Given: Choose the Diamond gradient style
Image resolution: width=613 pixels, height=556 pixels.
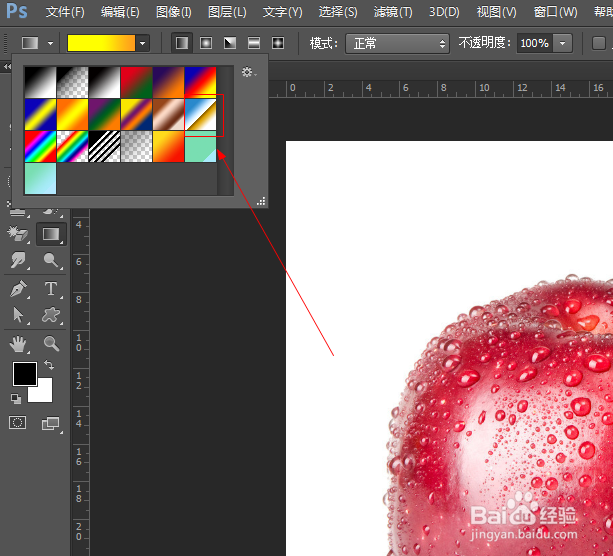Looking at the screenshot, I should [278, 43].
